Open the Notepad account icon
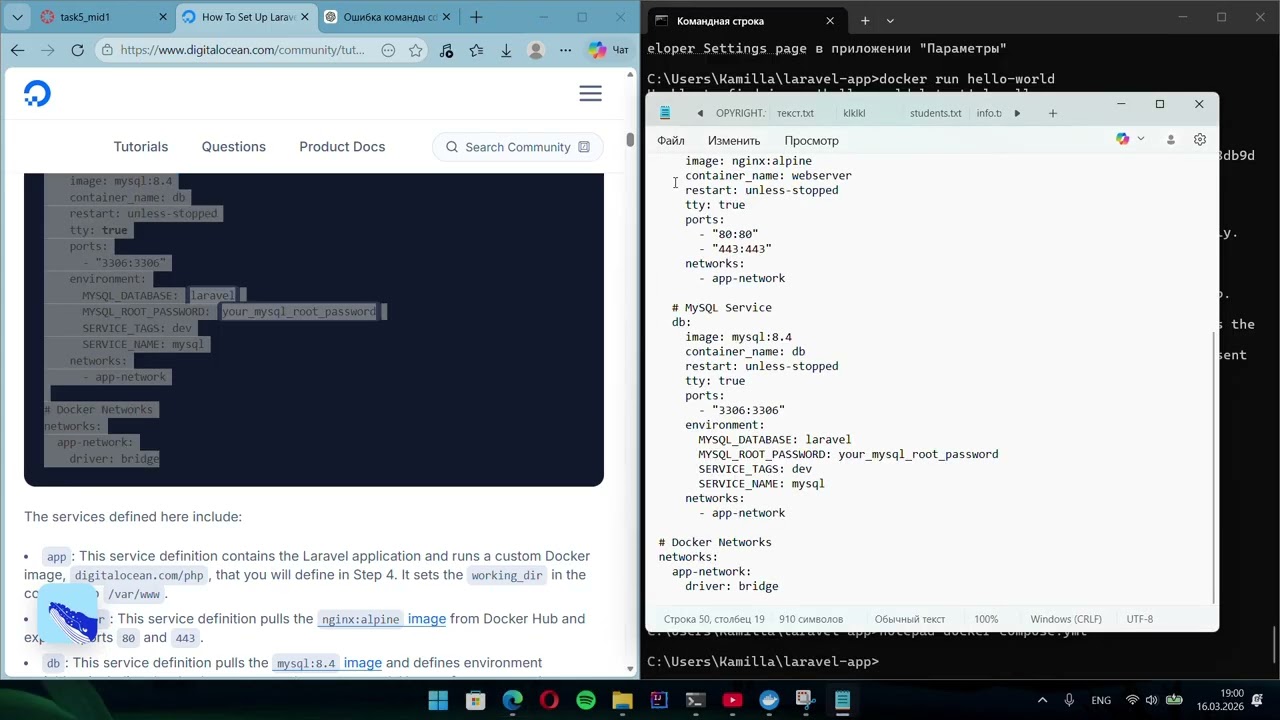This screenshot has height=720, width=1280. tap(1170, 140)
